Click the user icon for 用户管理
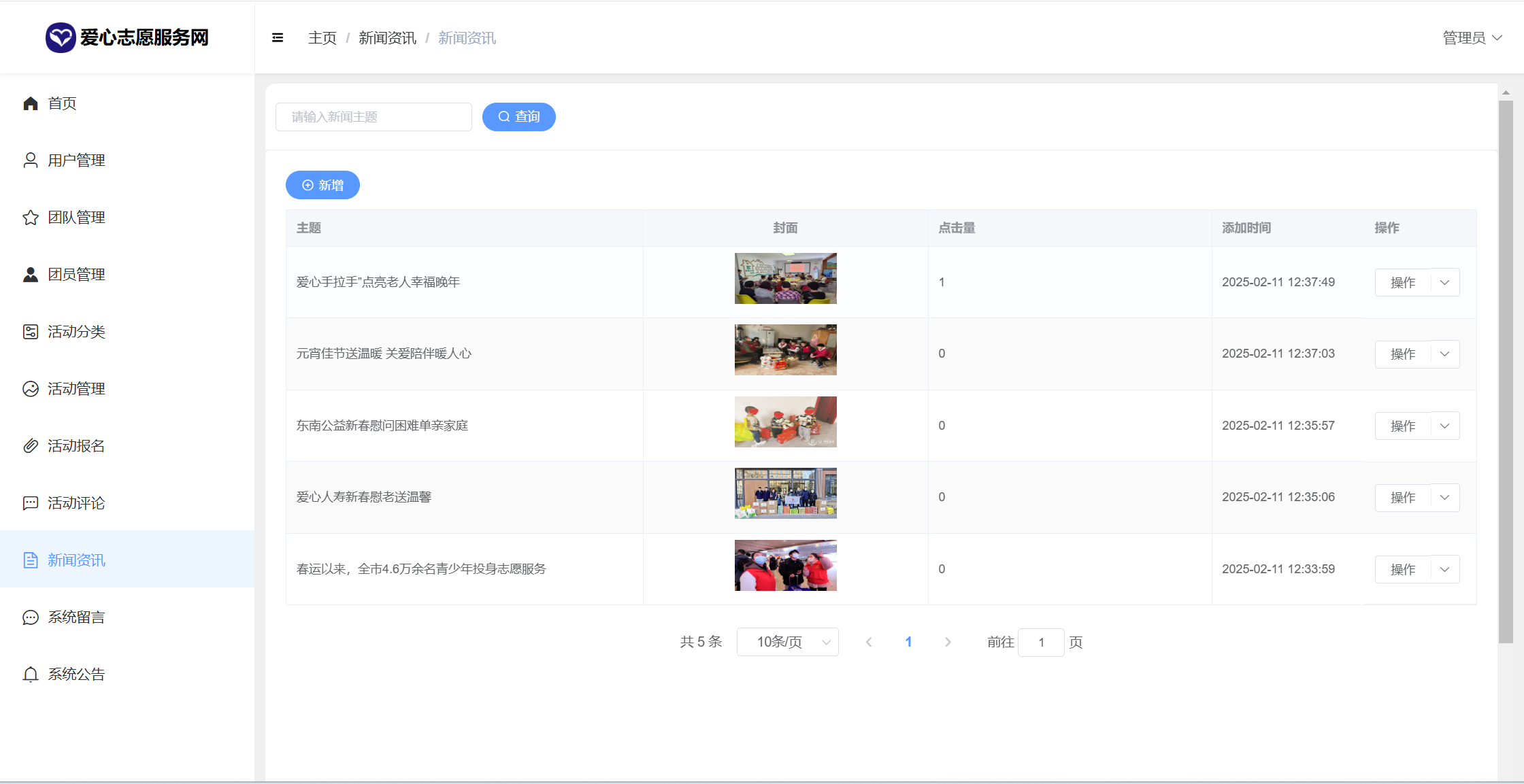 pos(31,160)
